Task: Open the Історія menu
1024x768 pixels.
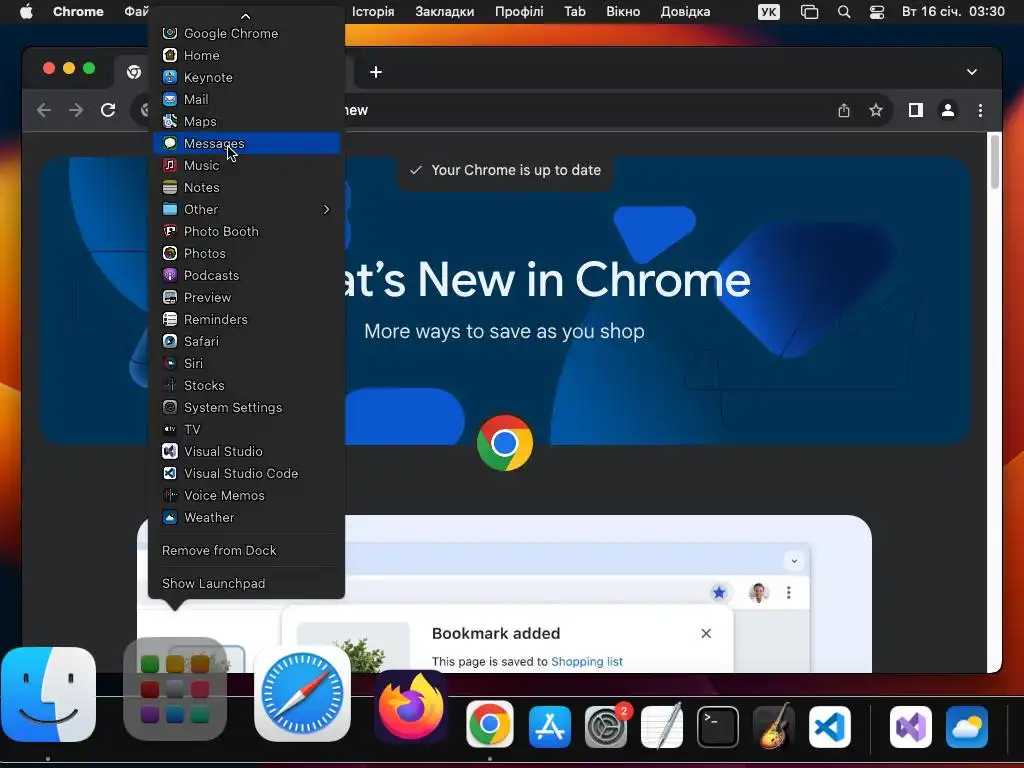Action: (373, 12)
